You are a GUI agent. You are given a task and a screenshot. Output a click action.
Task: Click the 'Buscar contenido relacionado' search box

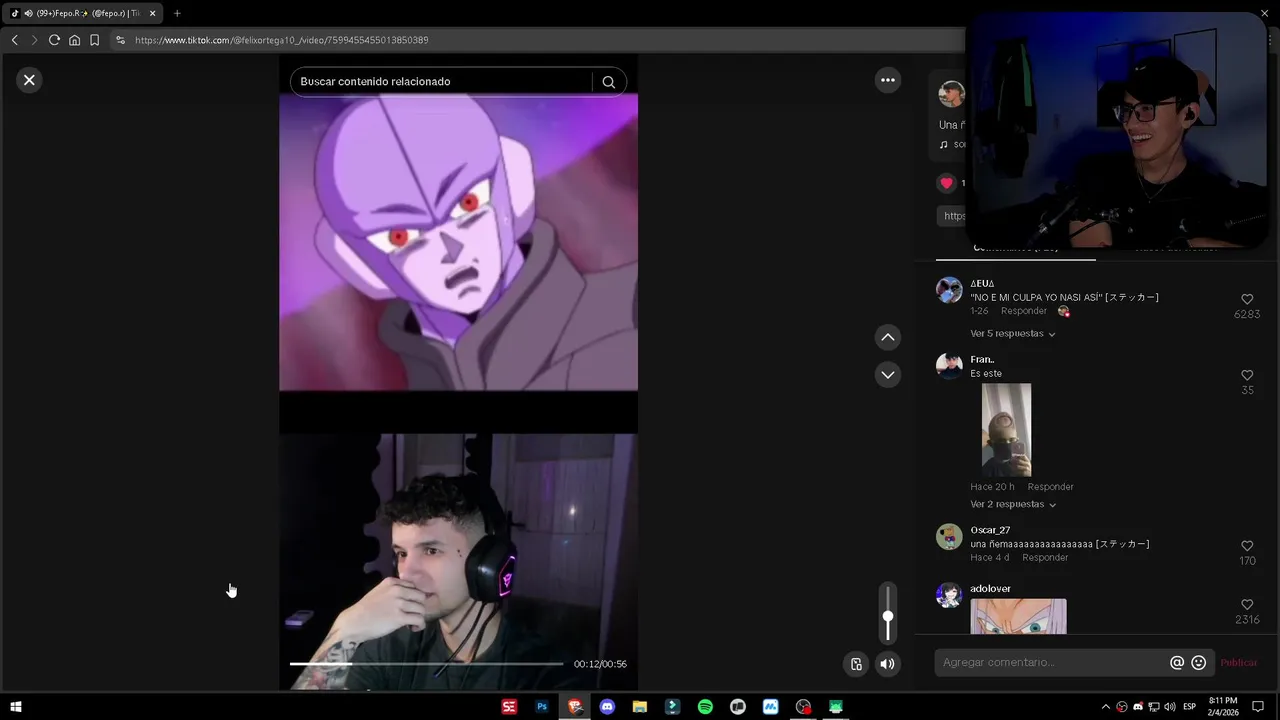(x=445, y=82)
